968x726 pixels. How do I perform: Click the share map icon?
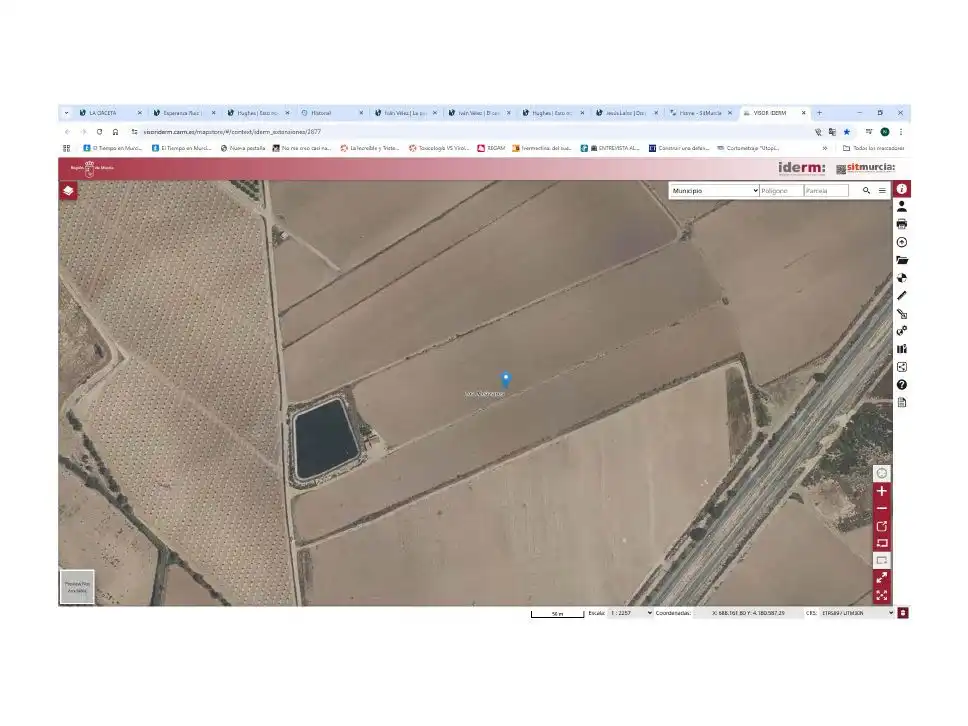click(x=901, y=367)
